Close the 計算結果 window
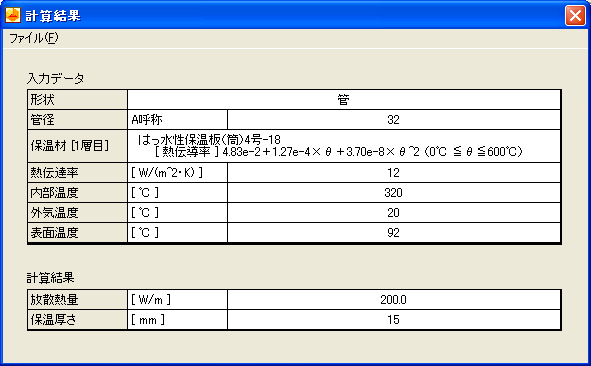This screenshot has width=591, height=366. 575,16
